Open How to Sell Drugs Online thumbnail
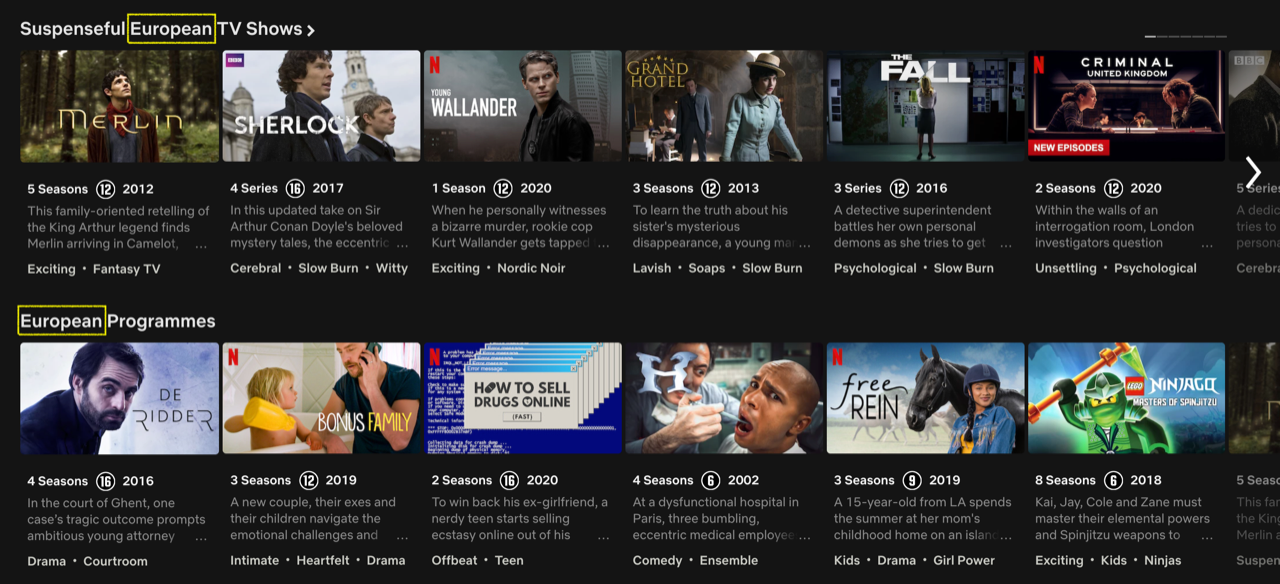Screen dimensions: 1280x584 (x=523, y=398)
